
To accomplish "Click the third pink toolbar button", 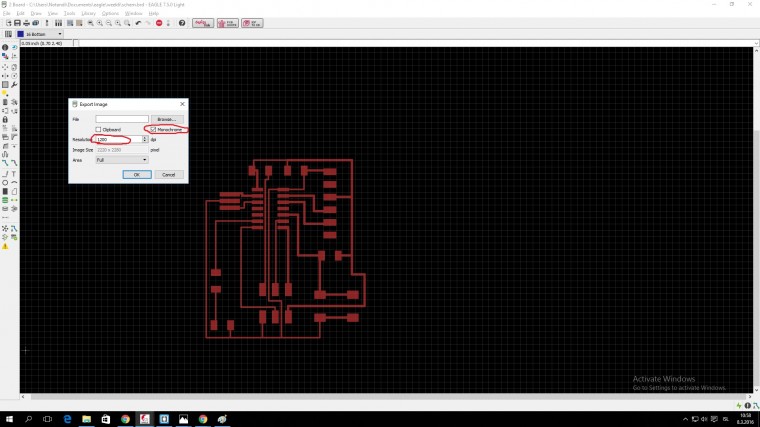I will 252,23.
